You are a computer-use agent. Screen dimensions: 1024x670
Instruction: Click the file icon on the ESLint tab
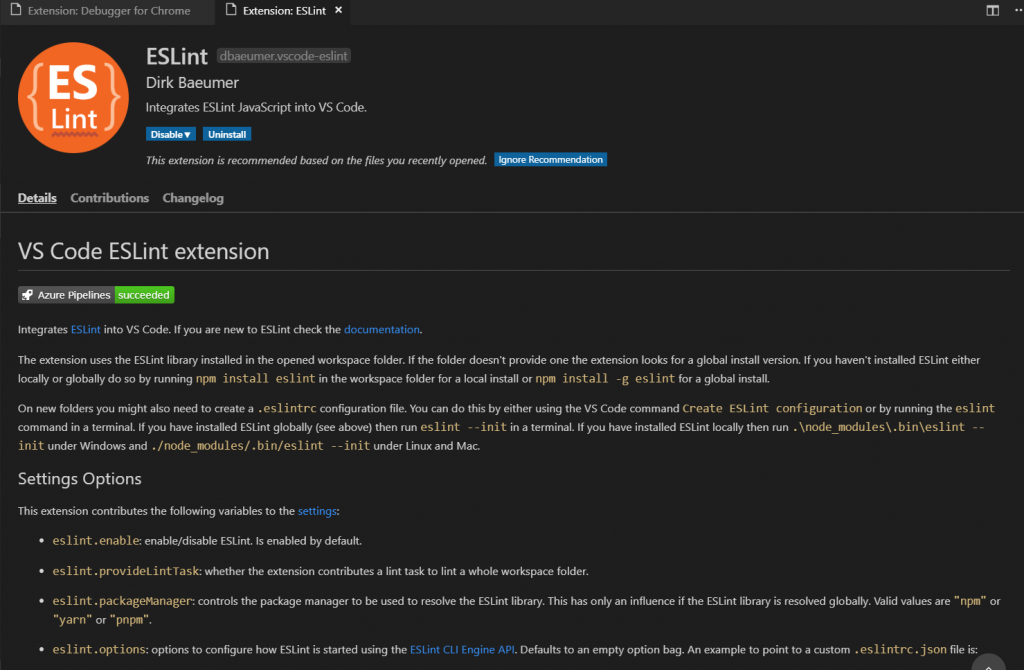pos(232,11)
